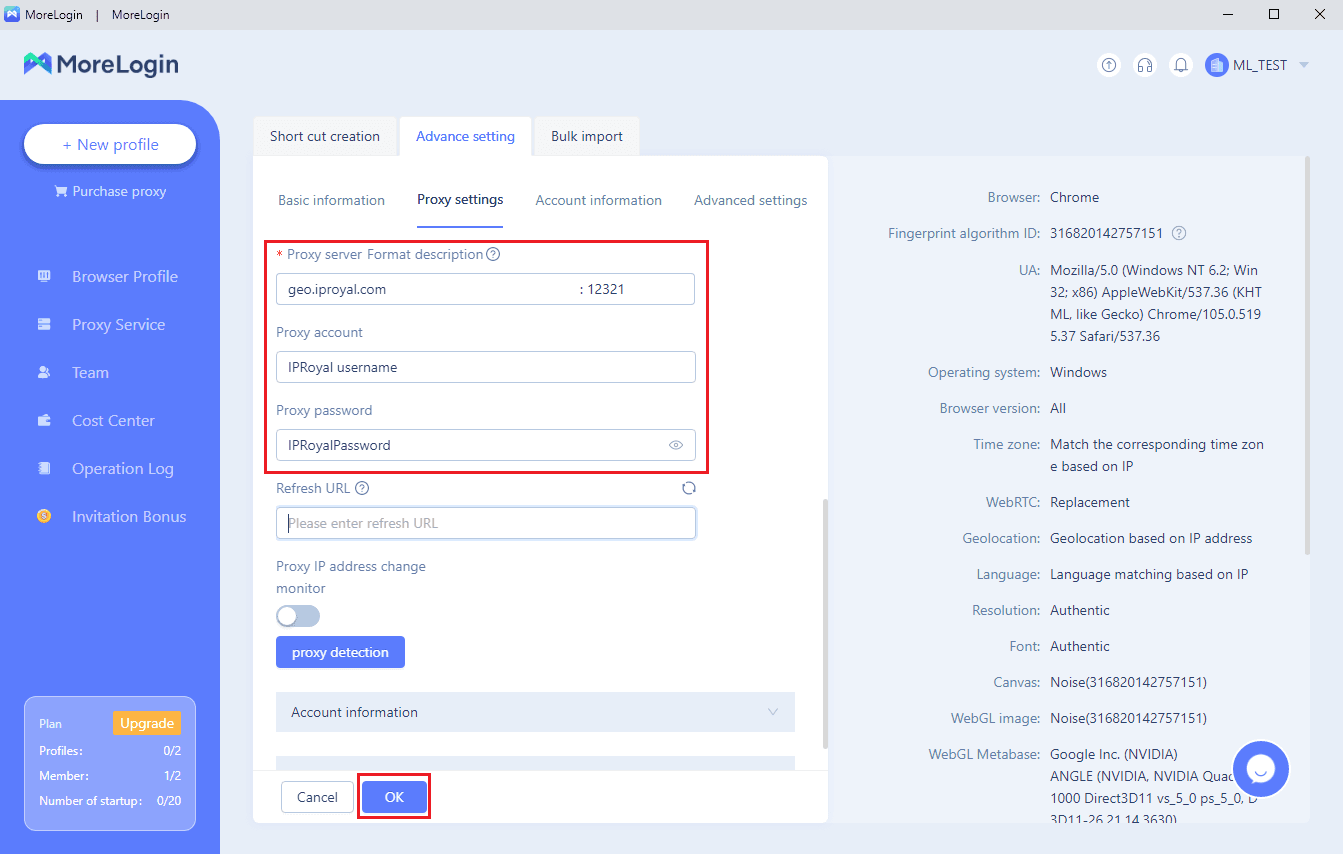Click the Language matching based on IP value
The height and width of the screenshot is (854, 1343).
click(x=1149, y=574)
